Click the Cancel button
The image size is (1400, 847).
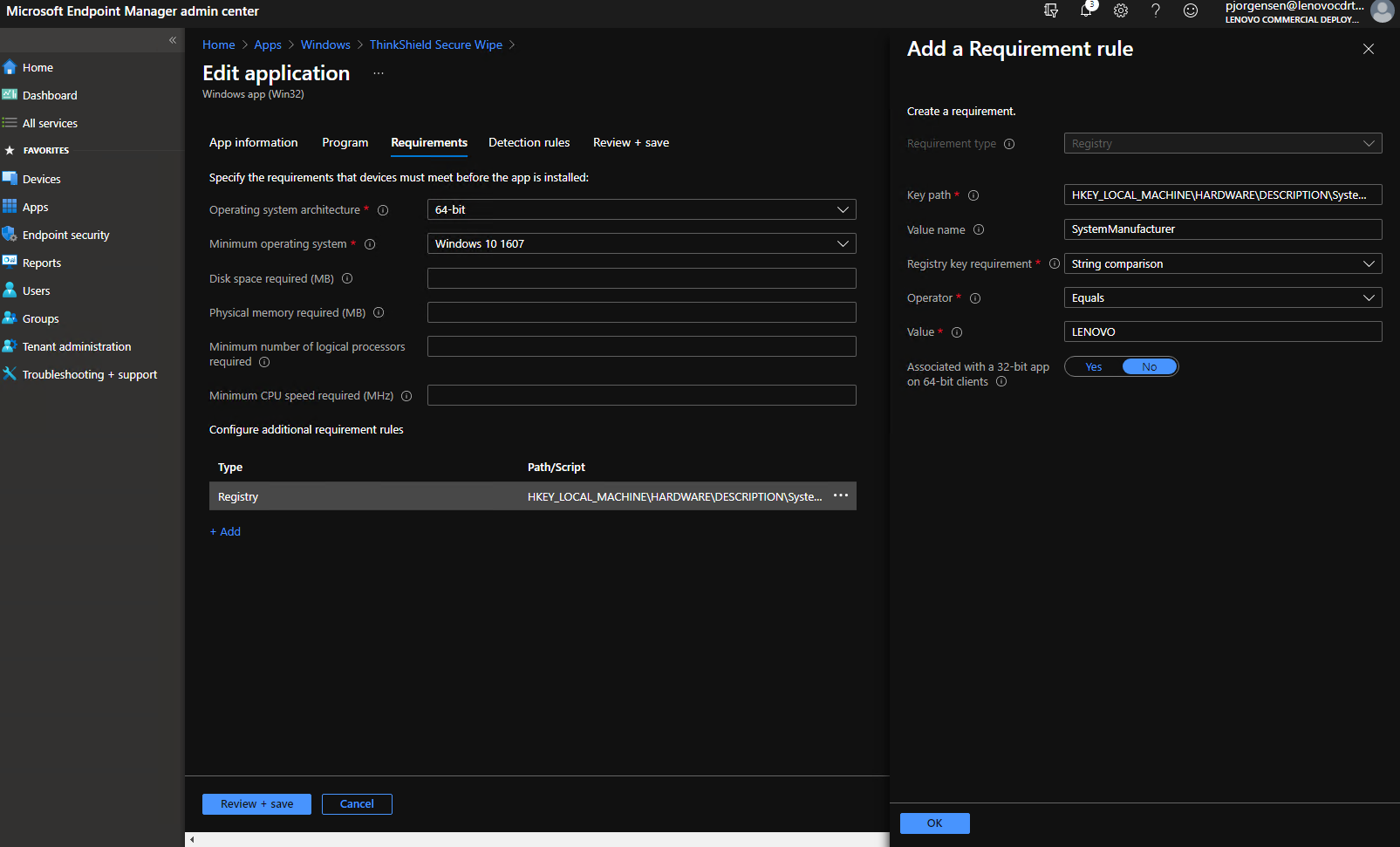tap(357, 804)
